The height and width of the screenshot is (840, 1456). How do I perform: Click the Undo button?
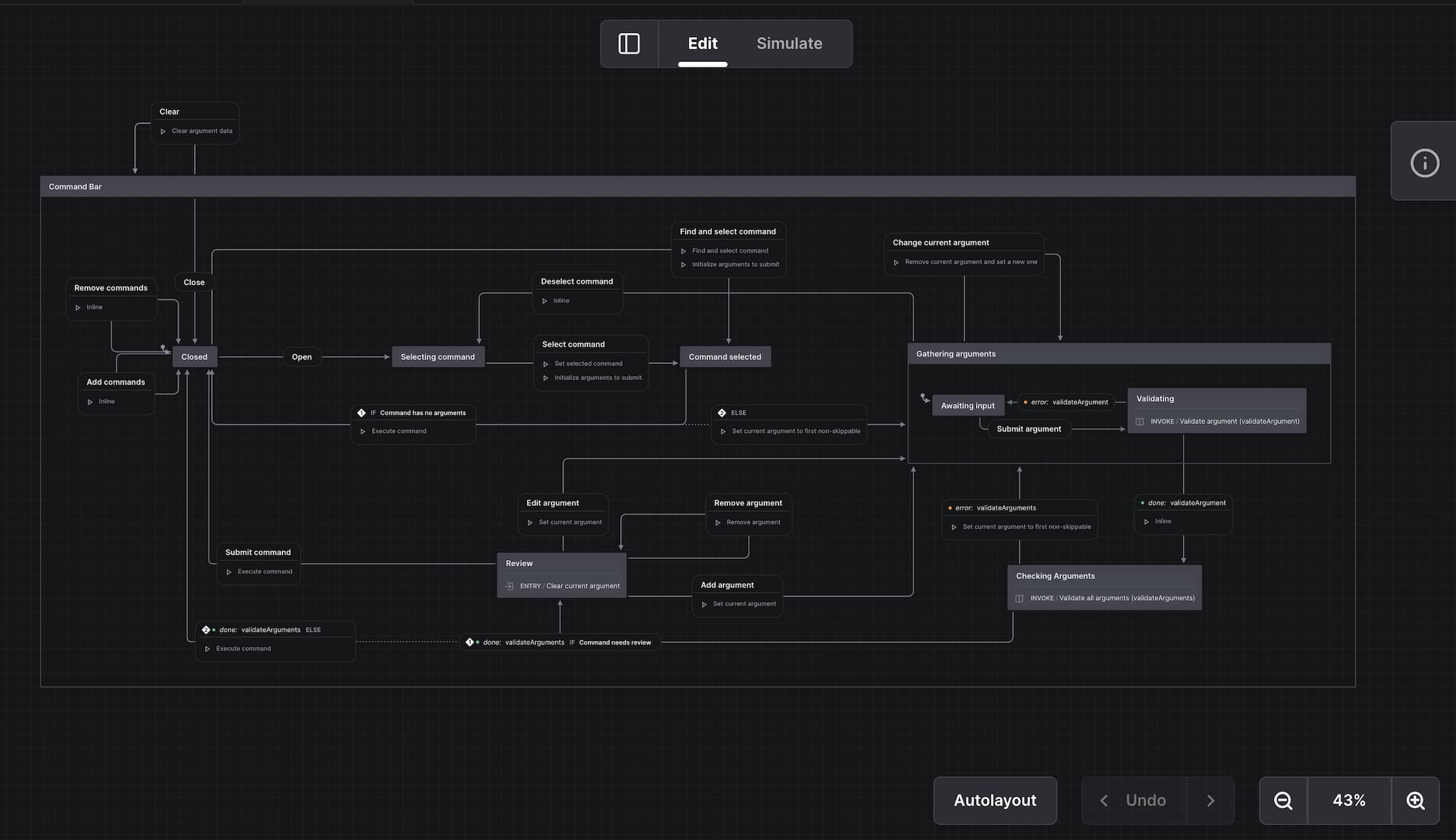(1145, 800)
